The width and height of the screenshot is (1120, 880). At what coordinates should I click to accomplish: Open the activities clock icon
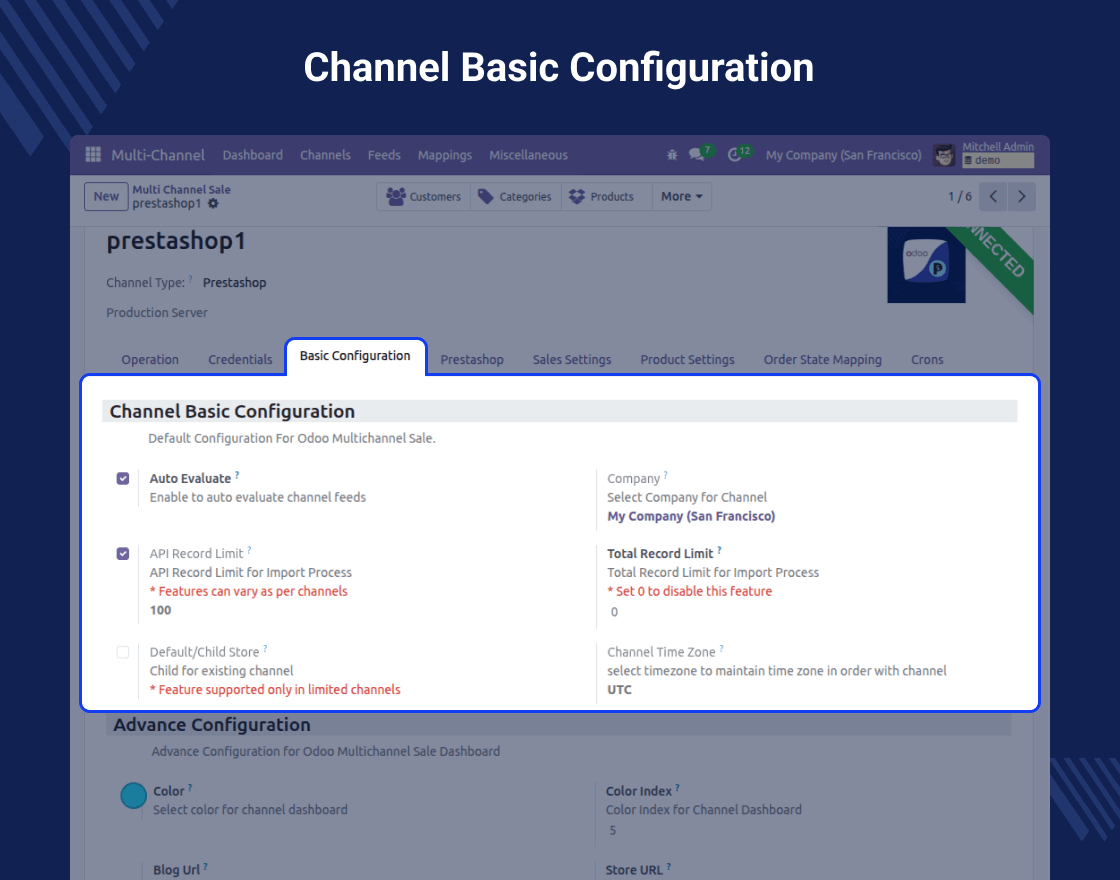click(734, 154)
